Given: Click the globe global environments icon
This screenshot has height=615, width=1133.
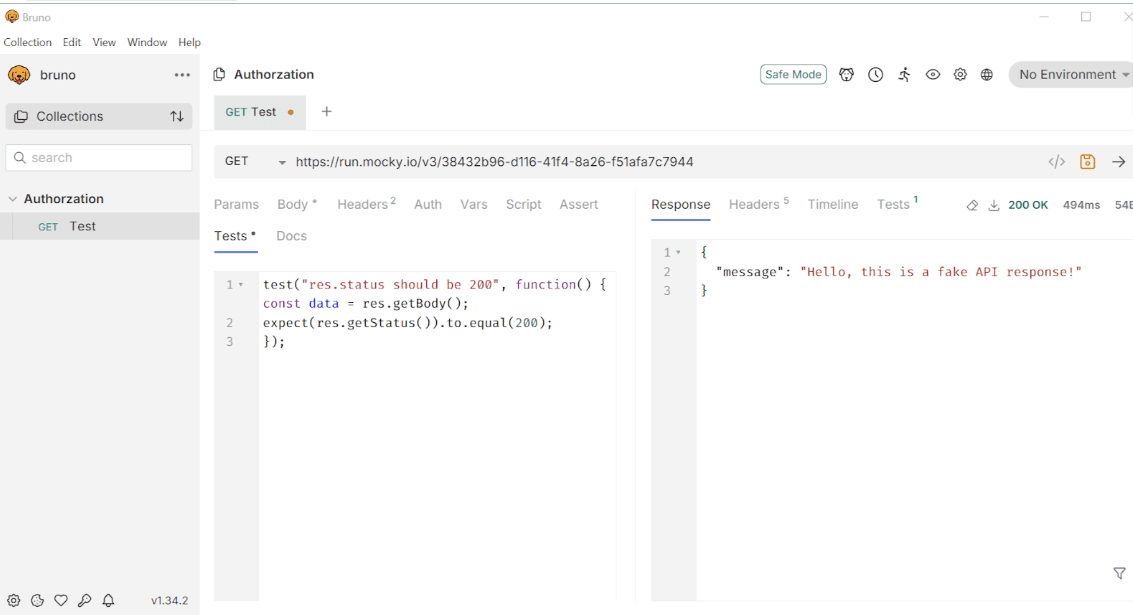Looking at the screenshot, I should [x=986, y=74].
